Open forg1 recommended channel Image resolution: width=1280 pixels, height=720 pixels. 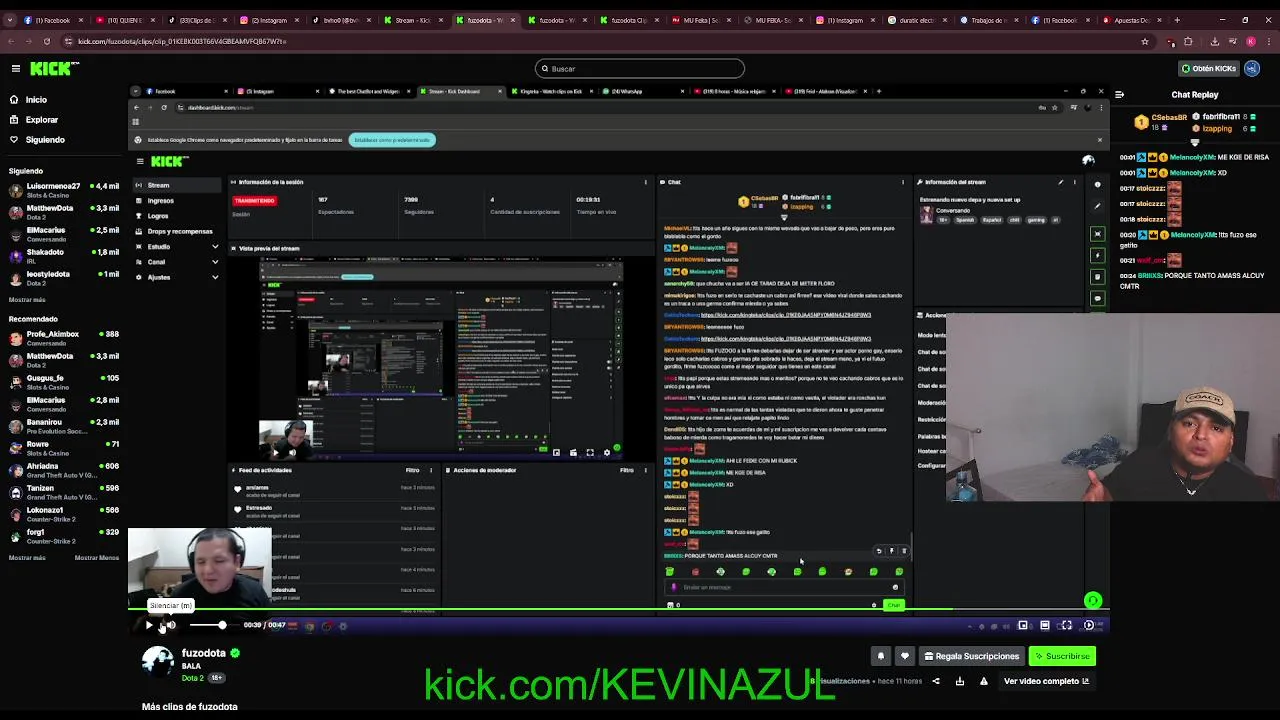coord(64,536)
